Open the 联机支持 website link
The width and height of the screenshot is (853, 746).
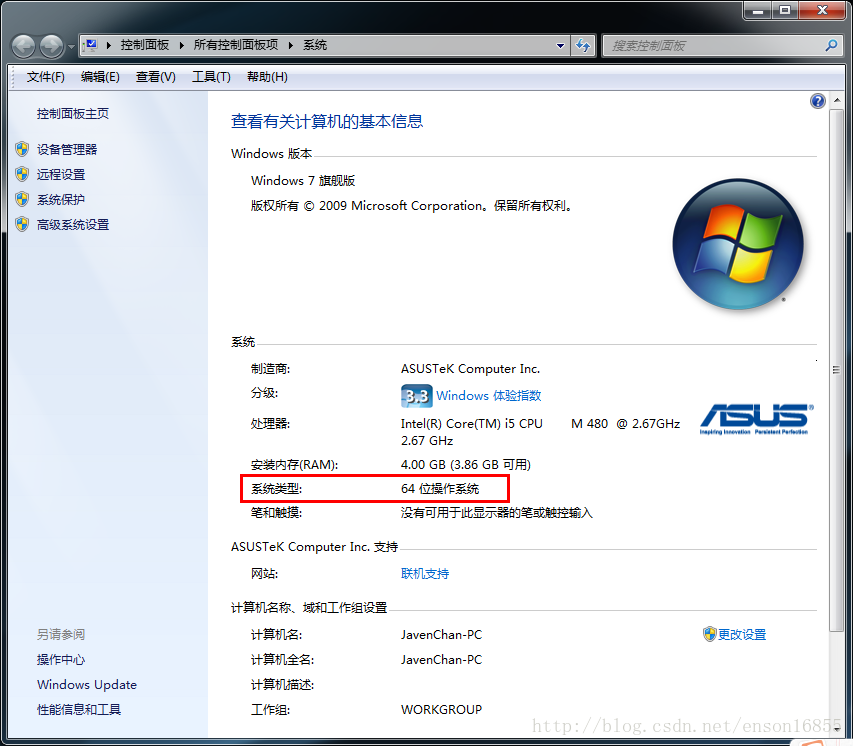click(425, 574)
